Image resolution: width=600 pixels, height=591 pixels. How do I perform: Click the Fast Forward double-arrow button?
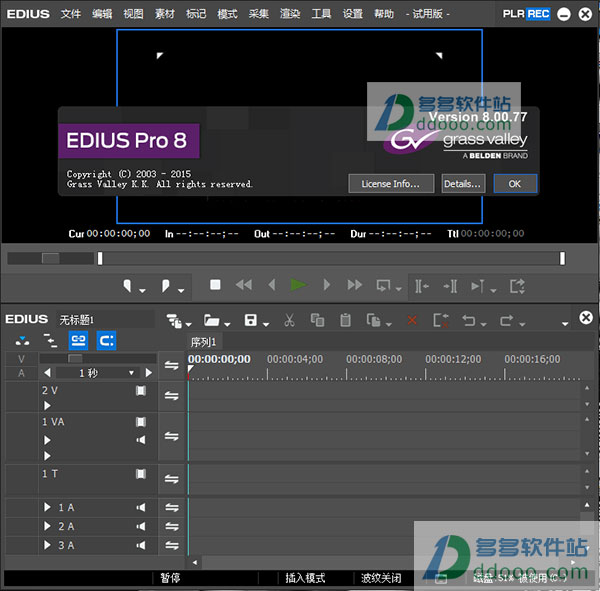coord(354,285)
